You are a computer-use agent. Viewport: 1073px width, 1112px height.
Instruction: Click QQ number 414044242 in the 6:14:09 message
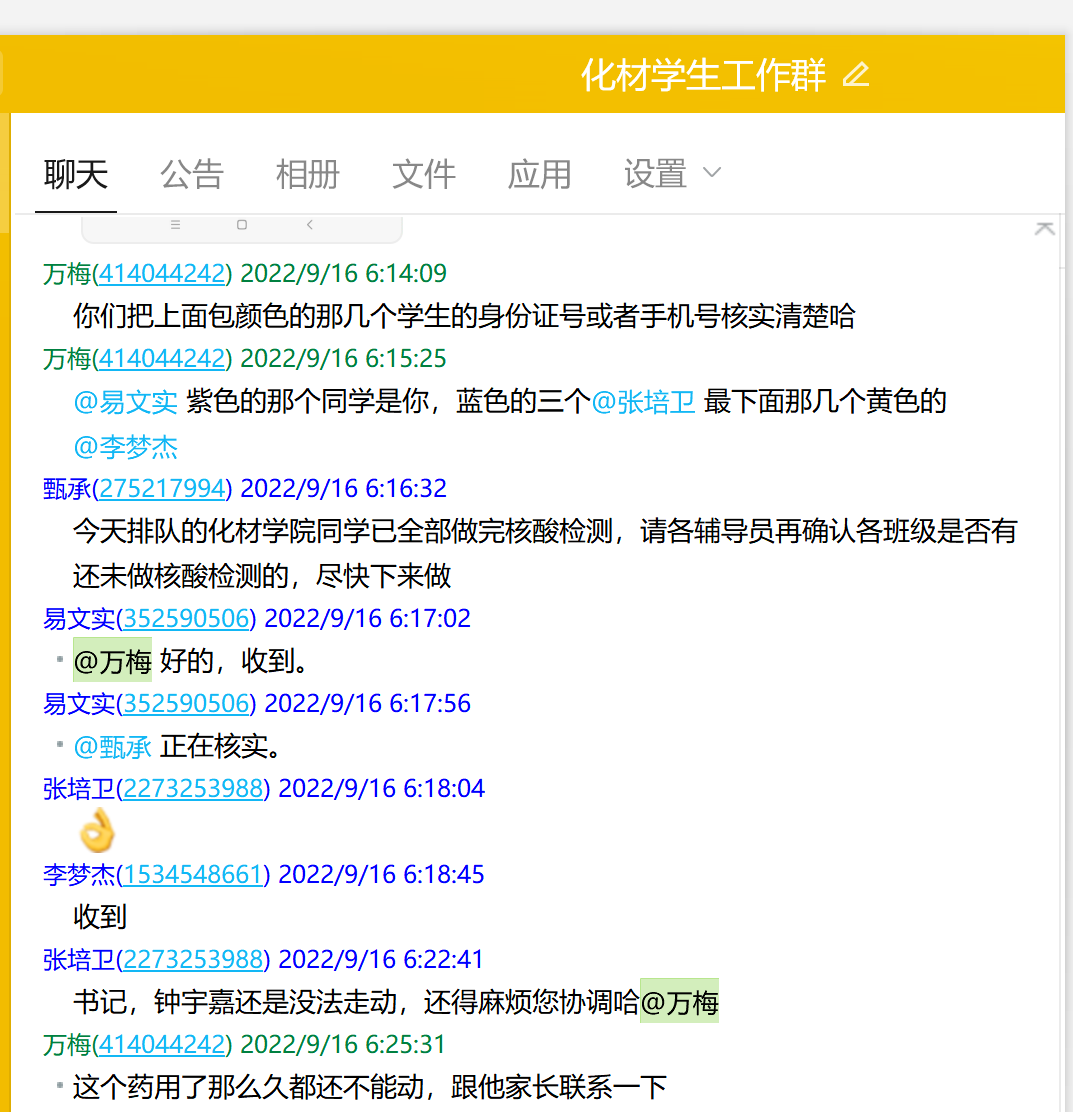[x=162, y=274]
